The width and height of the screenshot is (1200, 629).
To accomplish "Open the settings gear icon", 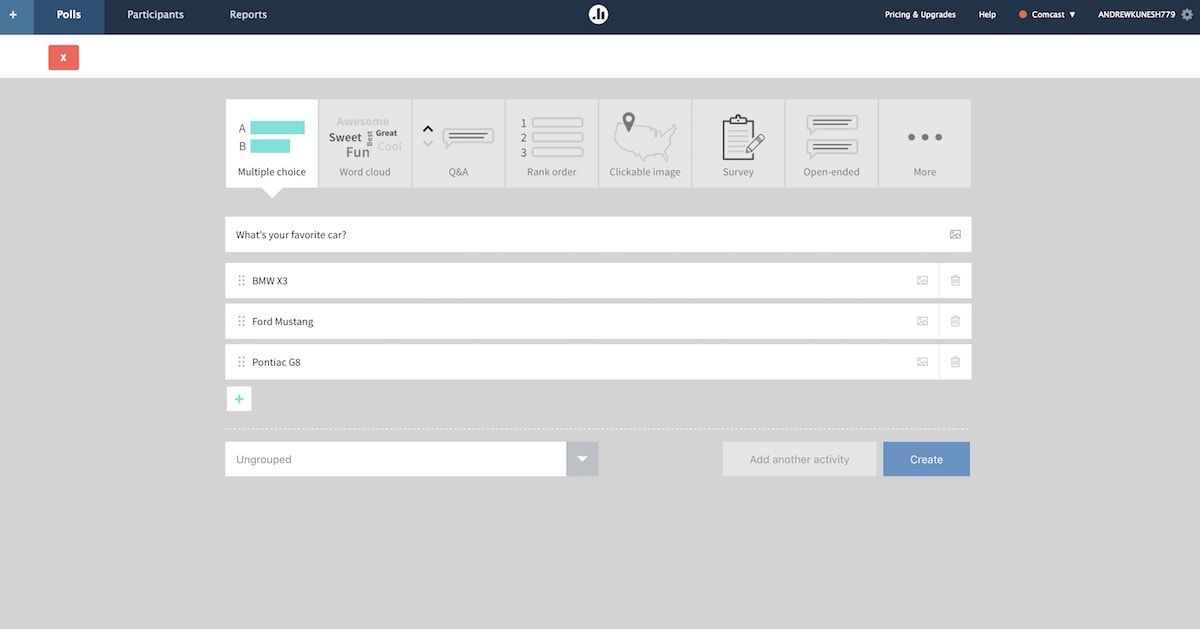I will click(1187, 15).
